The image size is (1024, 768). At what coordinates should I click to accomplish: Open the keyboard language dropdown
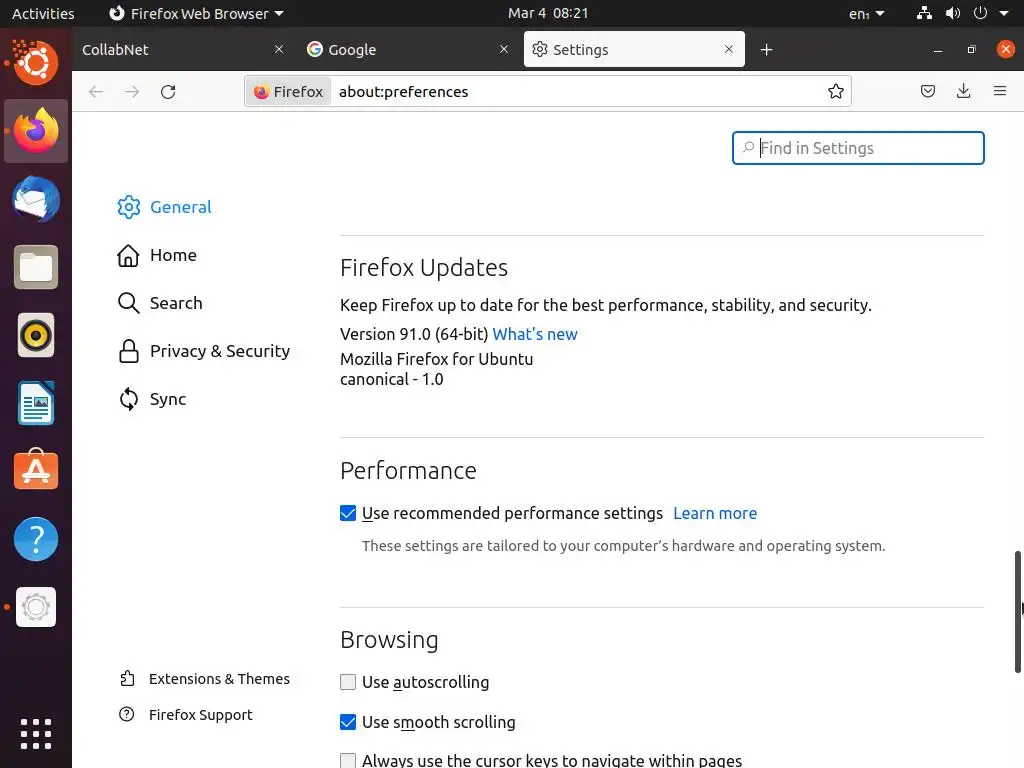click(866, 14)
